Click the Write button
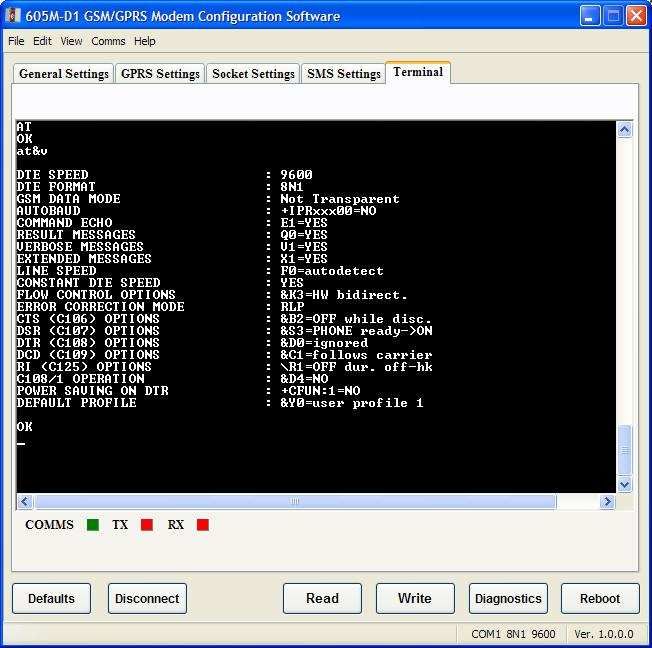The height and width of the screenshot is (648, 652). [x=415, y=599]
